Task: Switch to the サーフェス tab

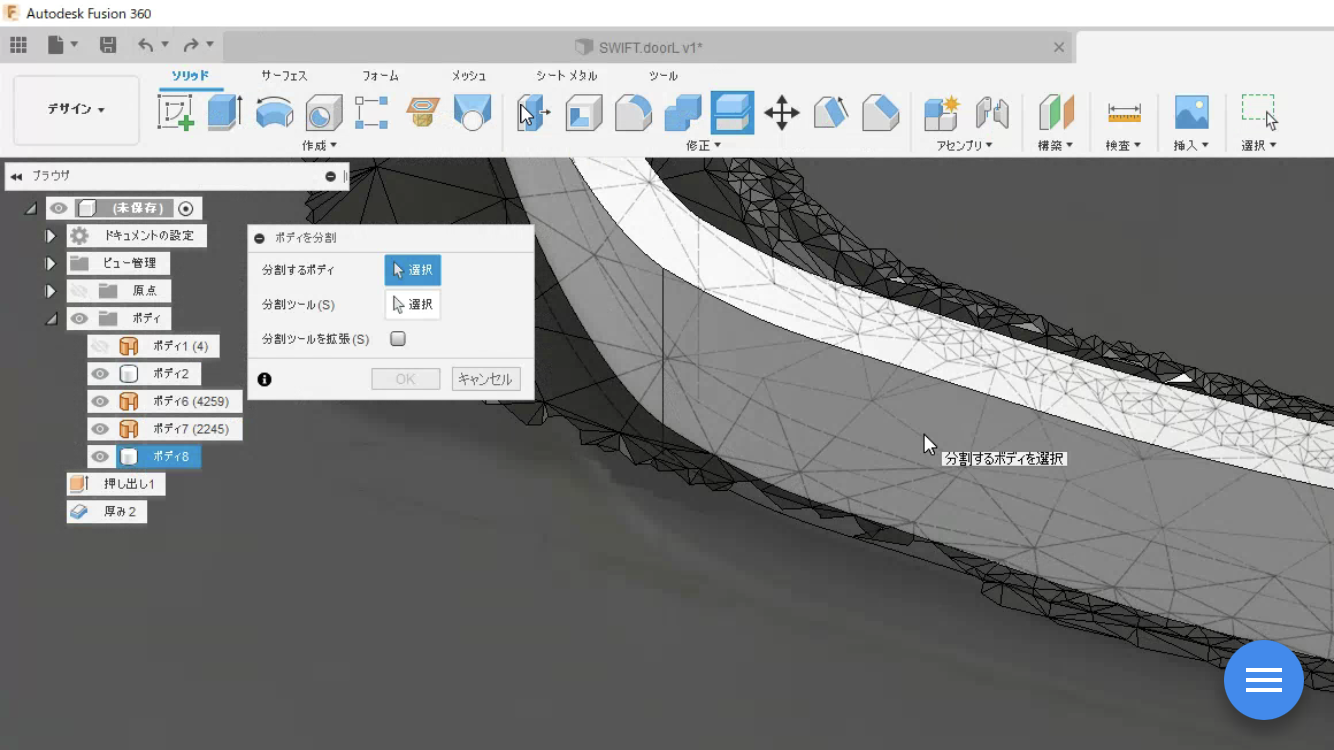Action: coord(284,76)
